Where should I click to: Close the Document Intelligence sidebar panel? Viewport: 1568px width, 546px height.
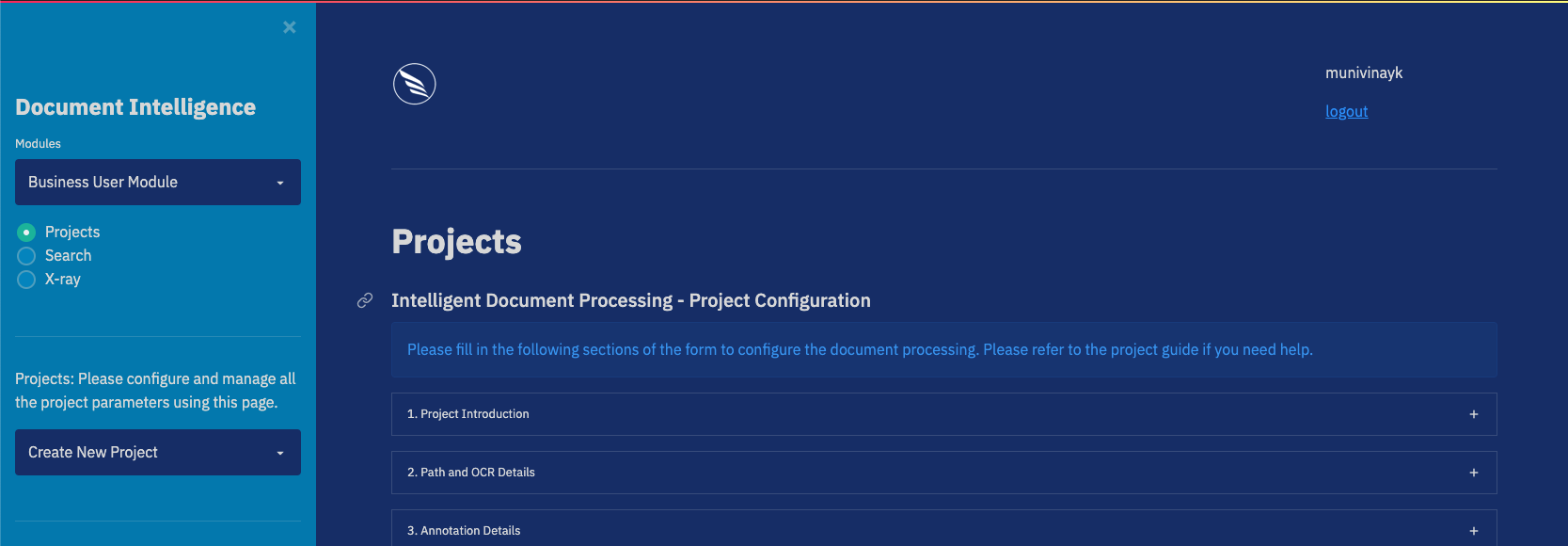289,26
